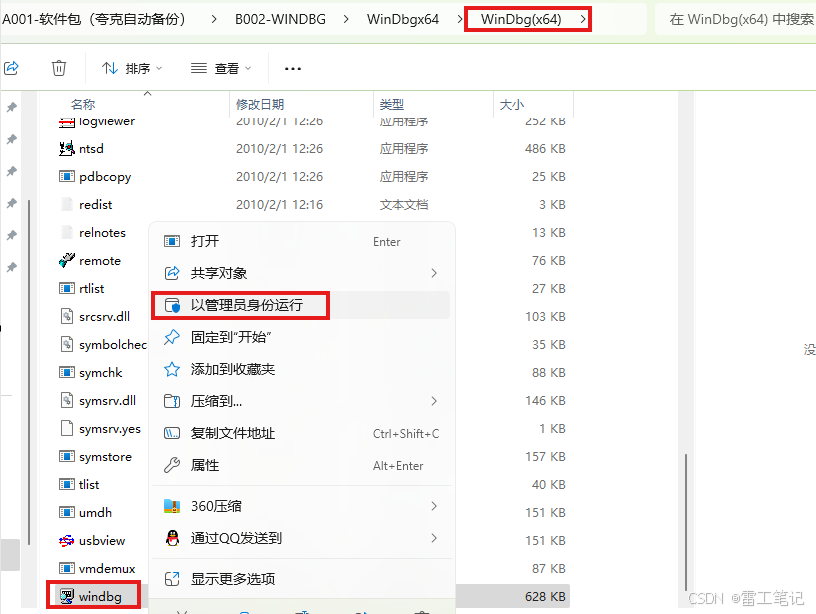This screenshot has height=614, width=816.
Task: Choose Run as administrator (以管理员身份运行)
Action: coord(301,305)
